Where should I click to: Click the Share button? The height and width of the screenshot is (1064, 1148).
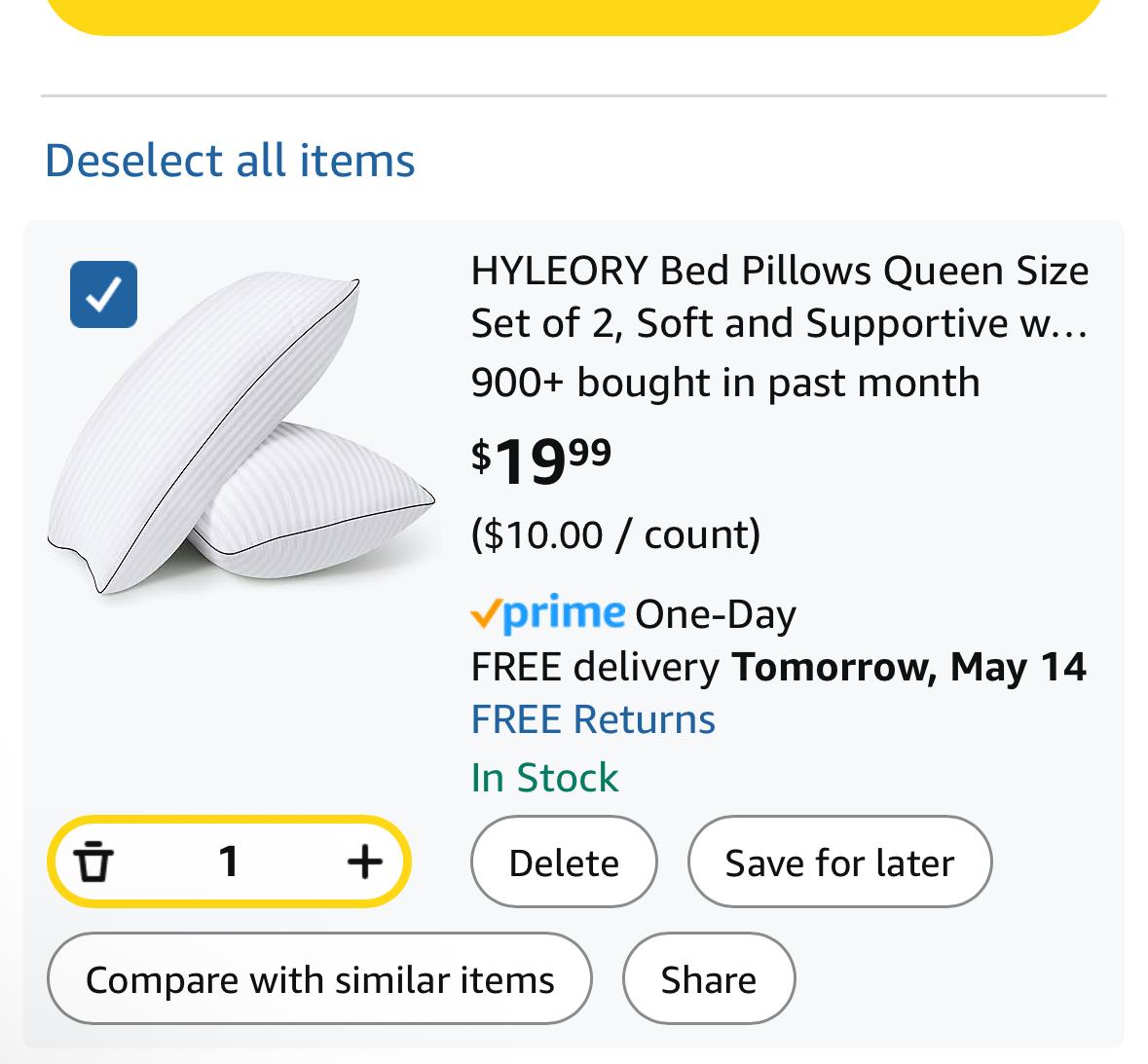(x=708, y=979)
